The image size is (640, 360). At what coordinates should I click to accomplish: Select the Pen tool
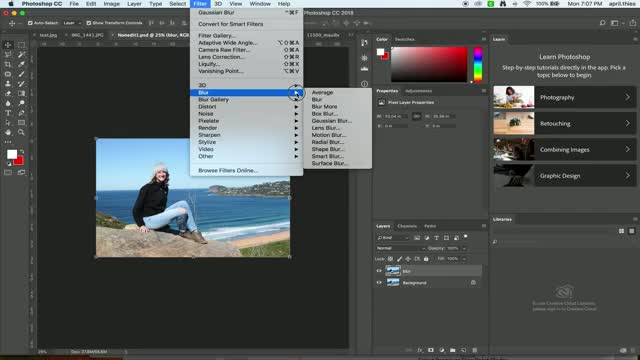[x=21, y=113]
